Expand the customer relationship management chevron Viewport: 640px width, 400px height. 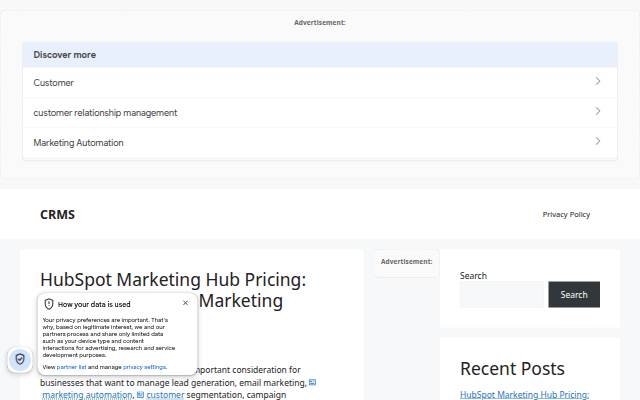click(598, 111)
